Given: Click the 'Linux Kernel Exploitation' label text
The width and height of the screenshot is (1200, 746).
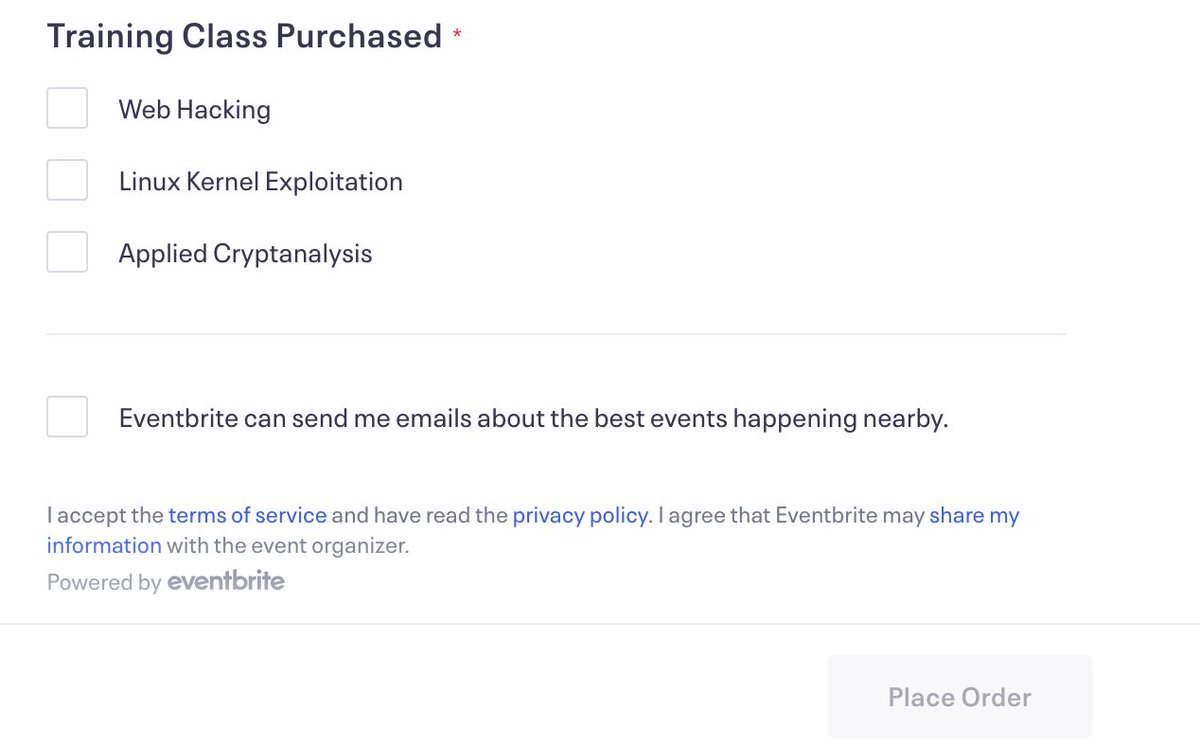Looking at the screenshot, I should tap(260, 181).
